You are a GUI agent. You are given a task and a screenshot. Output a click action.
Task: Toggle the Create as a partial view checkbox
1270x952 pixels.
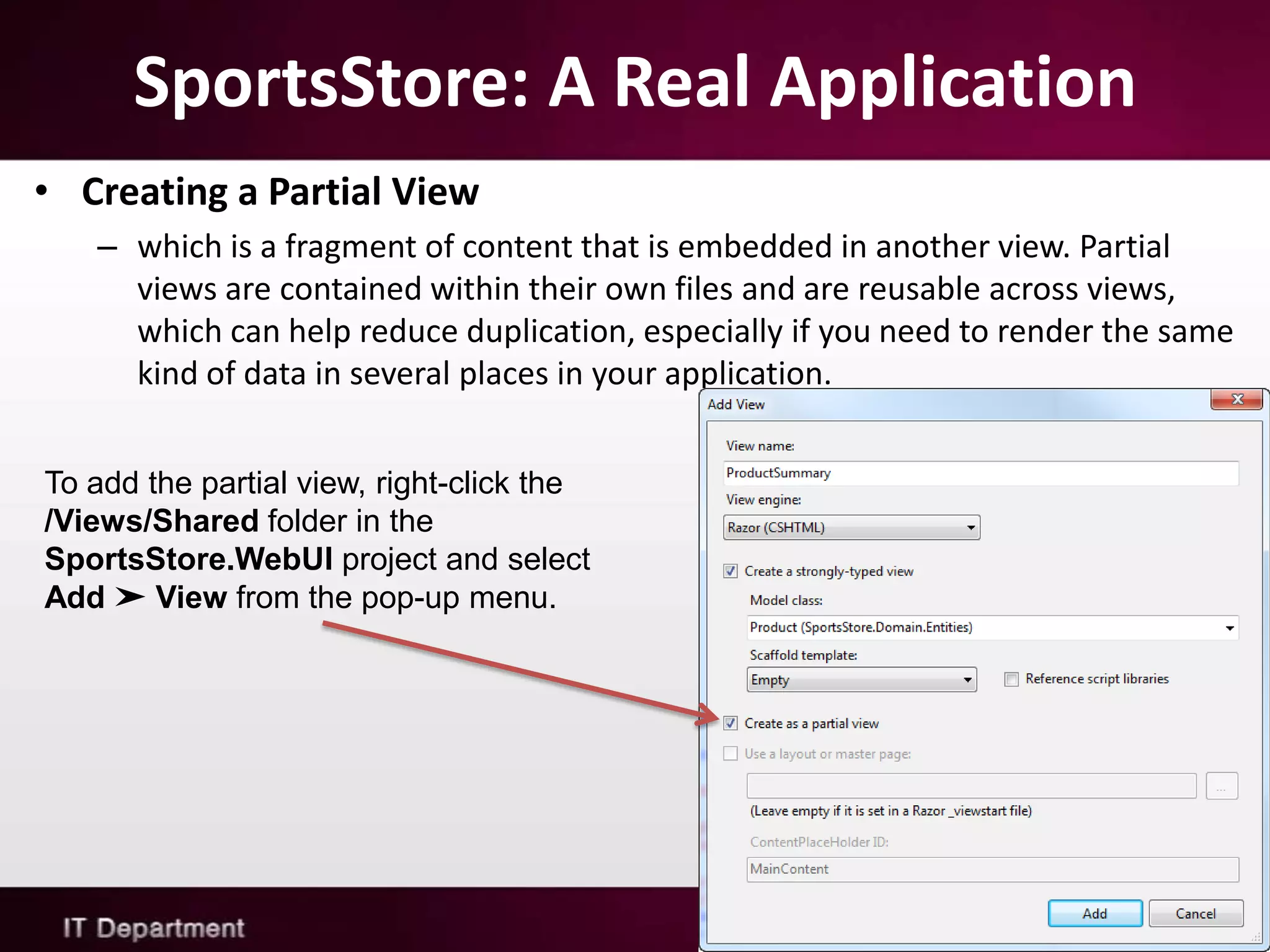pos(730,723)
